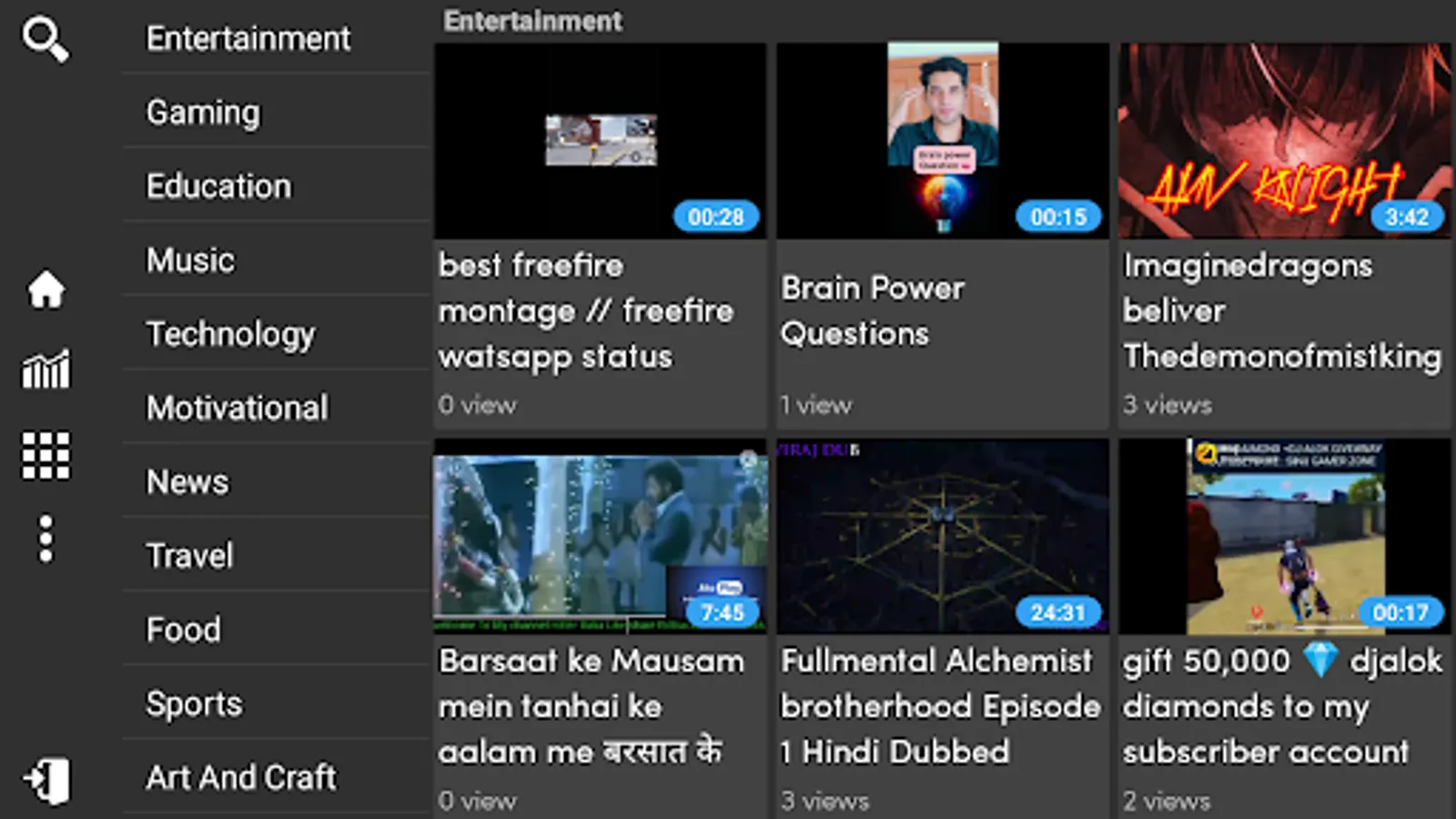This screenshot has height=819, width=1456.
Task: Open the search magnifier icon
Action: coord(45,41)
